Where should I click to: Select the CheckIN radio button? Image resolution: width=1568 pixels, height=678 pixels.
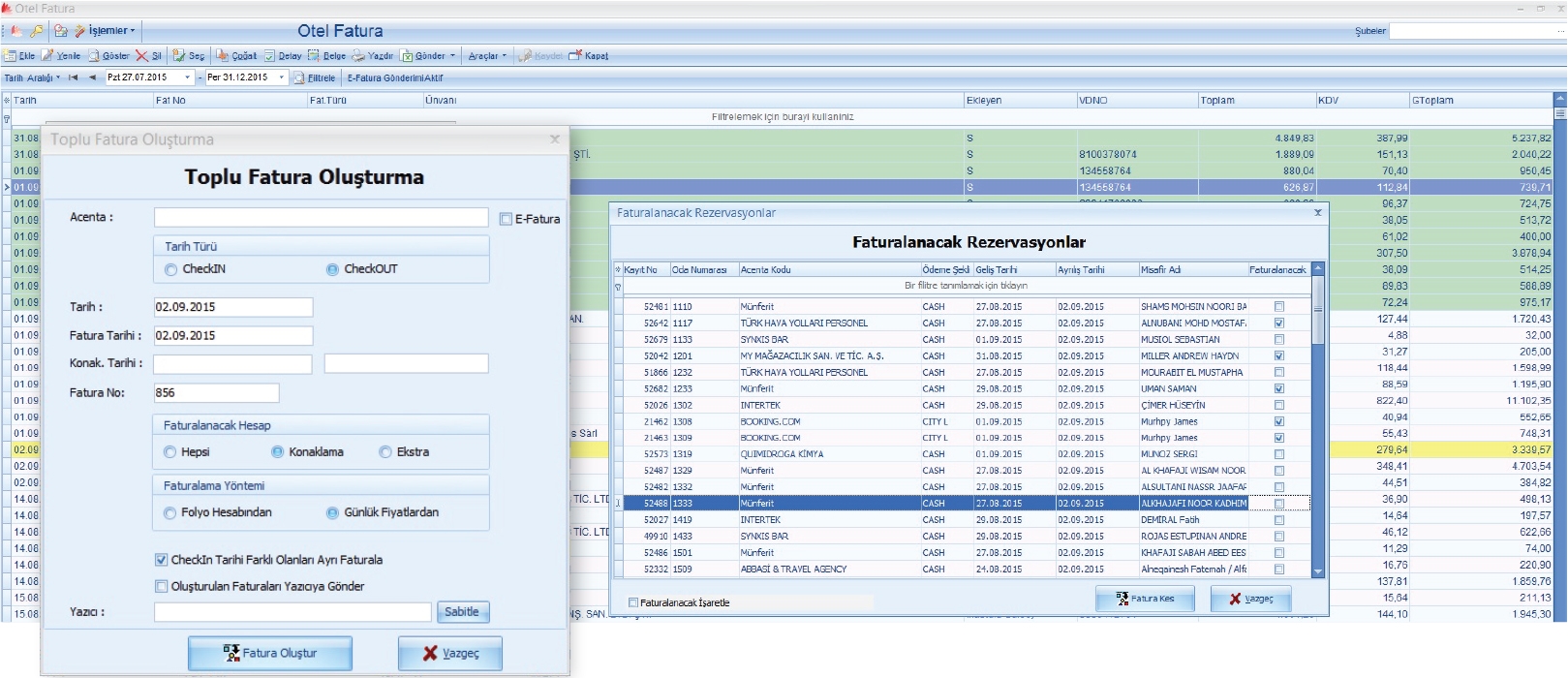[x=170, y=269]
